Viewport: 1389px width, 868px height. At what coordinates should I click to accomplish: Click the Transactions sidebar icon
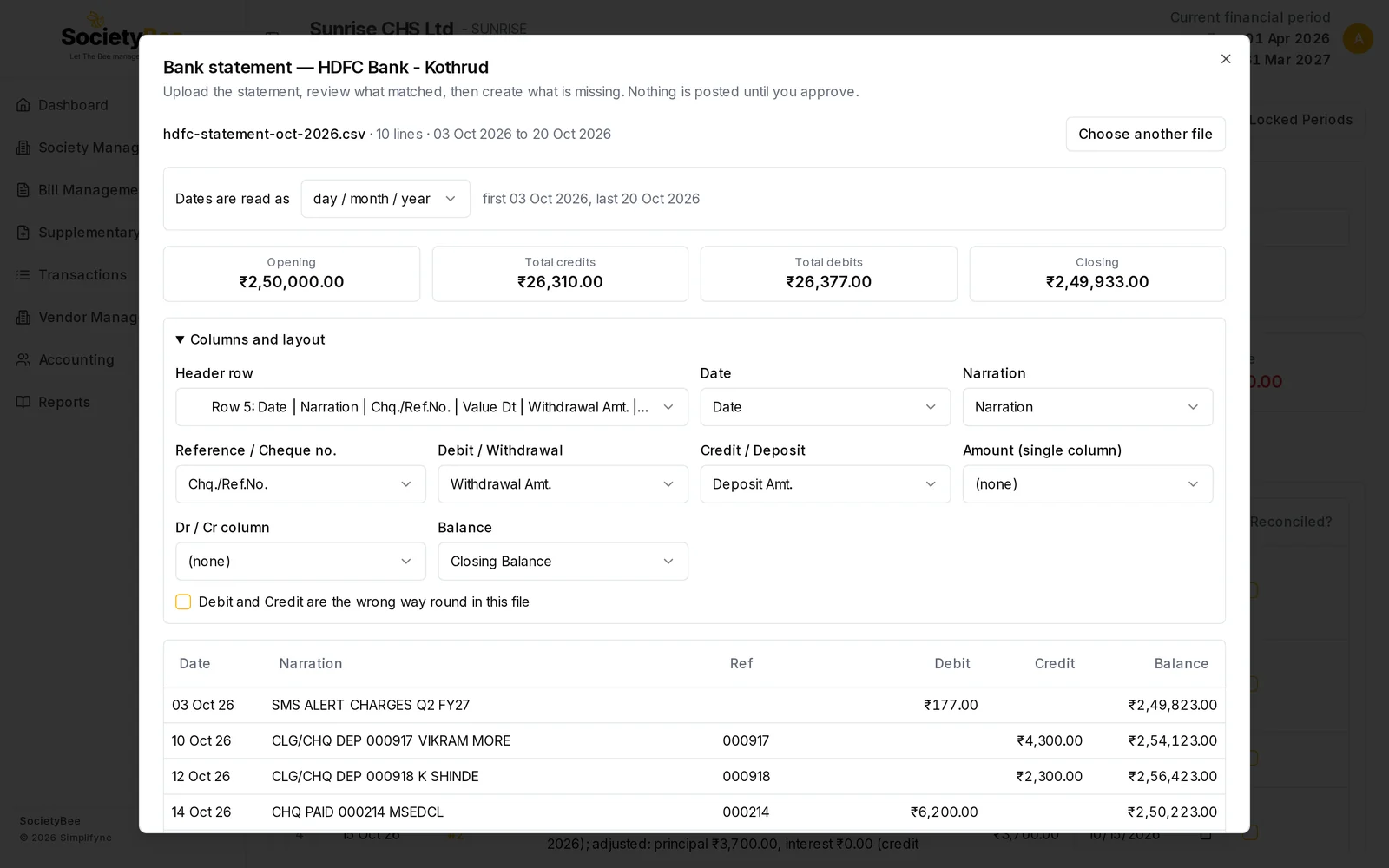coord(23,274)
